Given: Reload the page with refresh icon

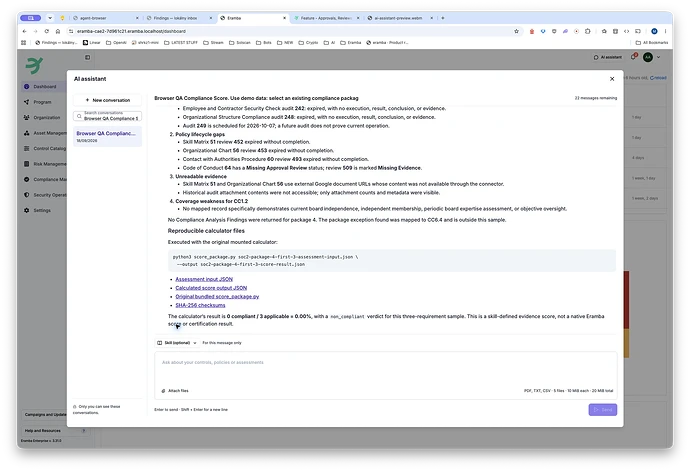Looking at the screenshot, I should [x=47, y=31].
